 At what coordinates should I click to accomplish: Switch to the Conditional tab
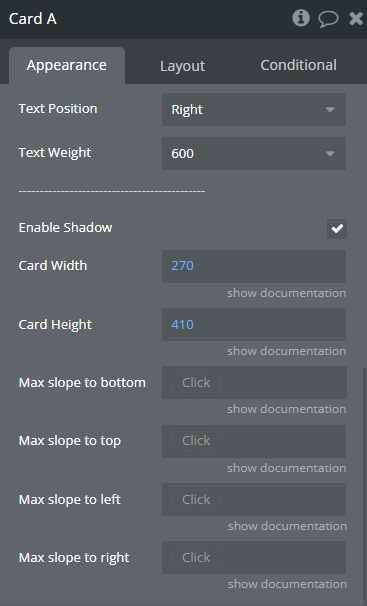pyautogui.click(x=298, y=65)
